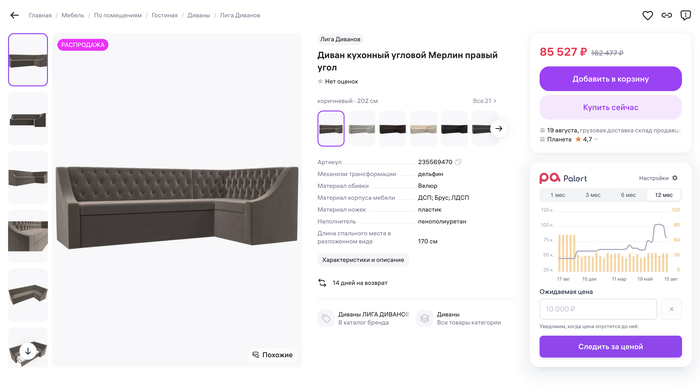Click the Купить сейчас button
Viewport: 700px width, 390px height.
pyautogui.click(x=610, y=108)
